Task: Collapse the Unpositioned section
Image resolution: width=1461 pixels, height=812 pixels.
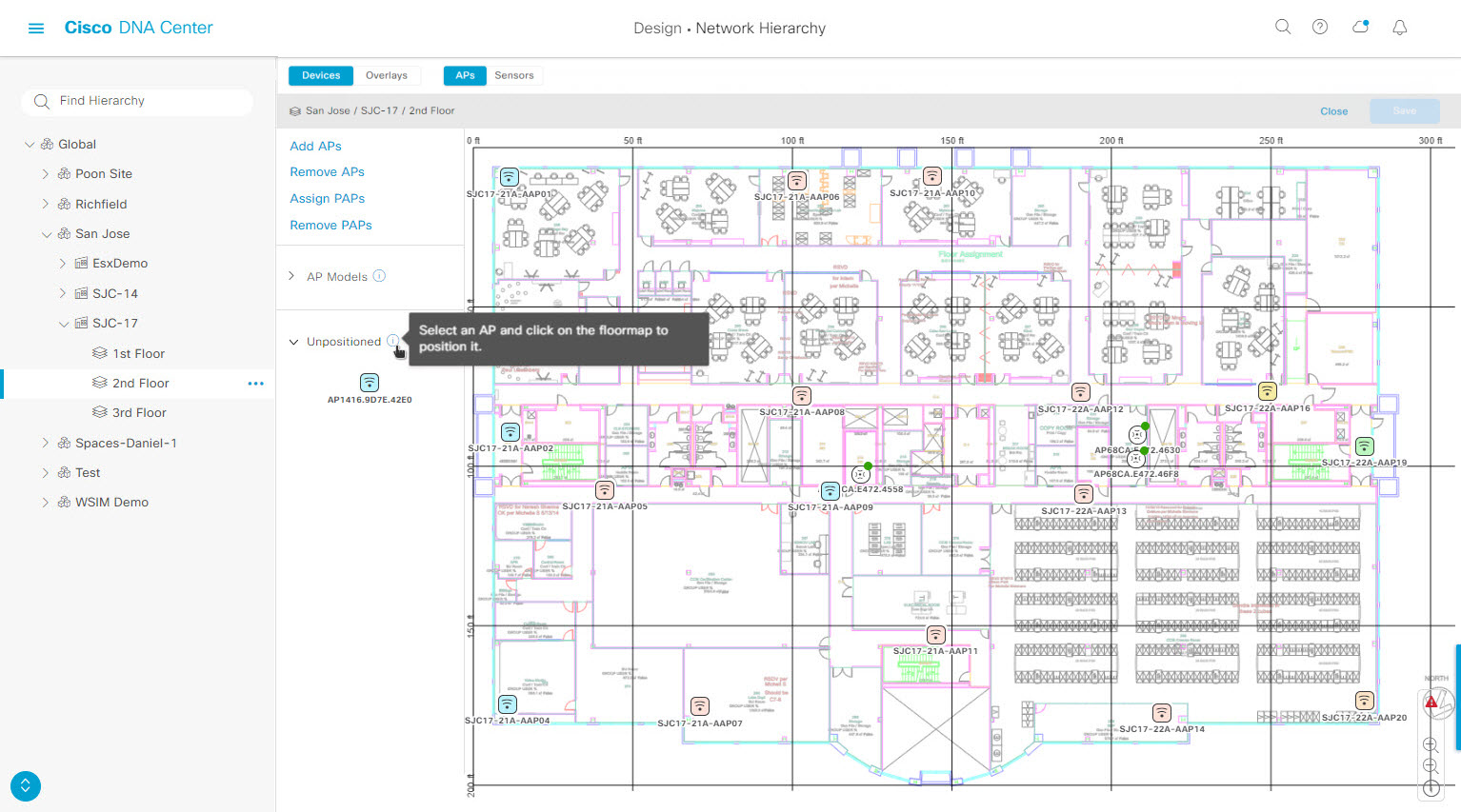Action: click(293, 342)
